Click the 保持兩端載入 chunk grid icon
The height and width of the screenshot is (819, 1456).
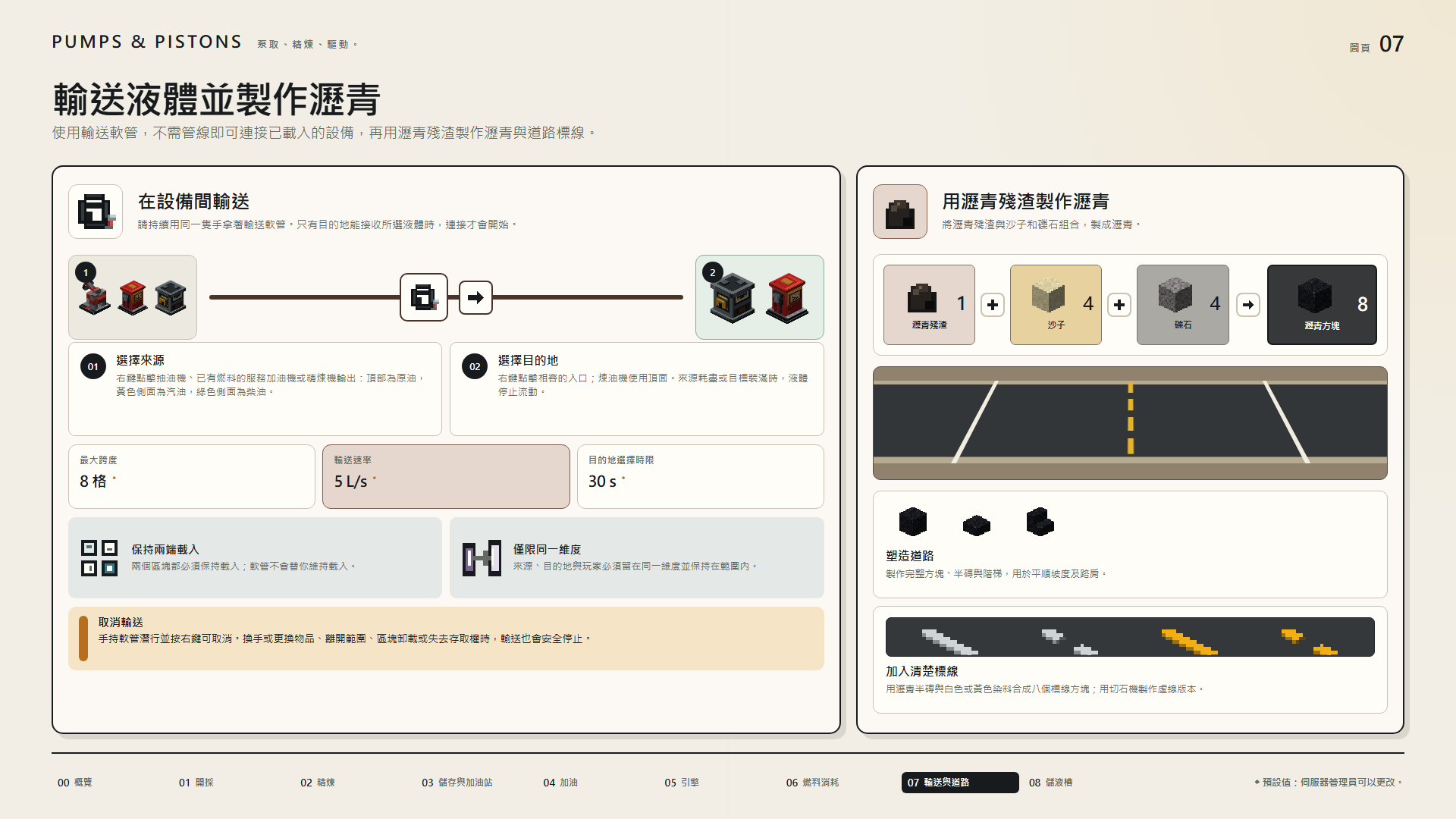pos(99,558)
